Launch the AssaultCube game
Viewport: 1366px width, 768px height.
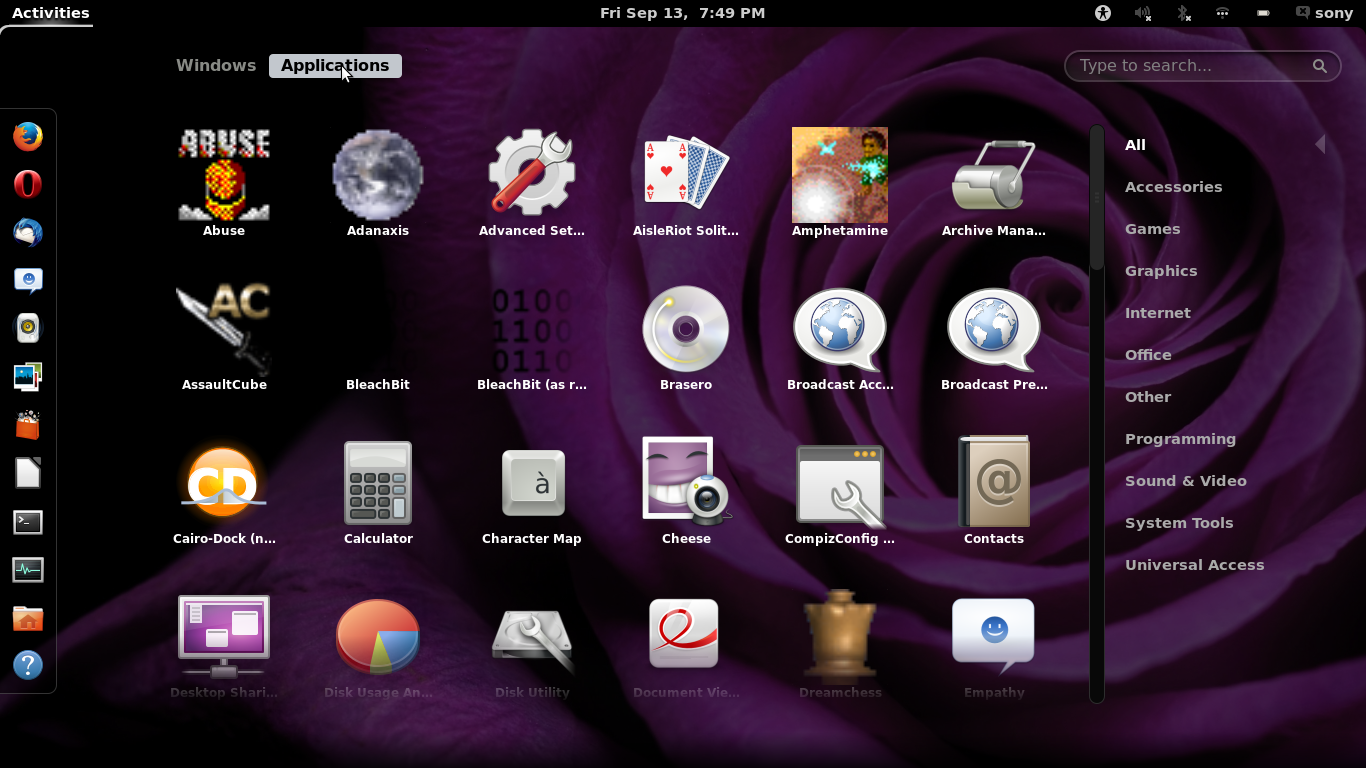point(224,328)
